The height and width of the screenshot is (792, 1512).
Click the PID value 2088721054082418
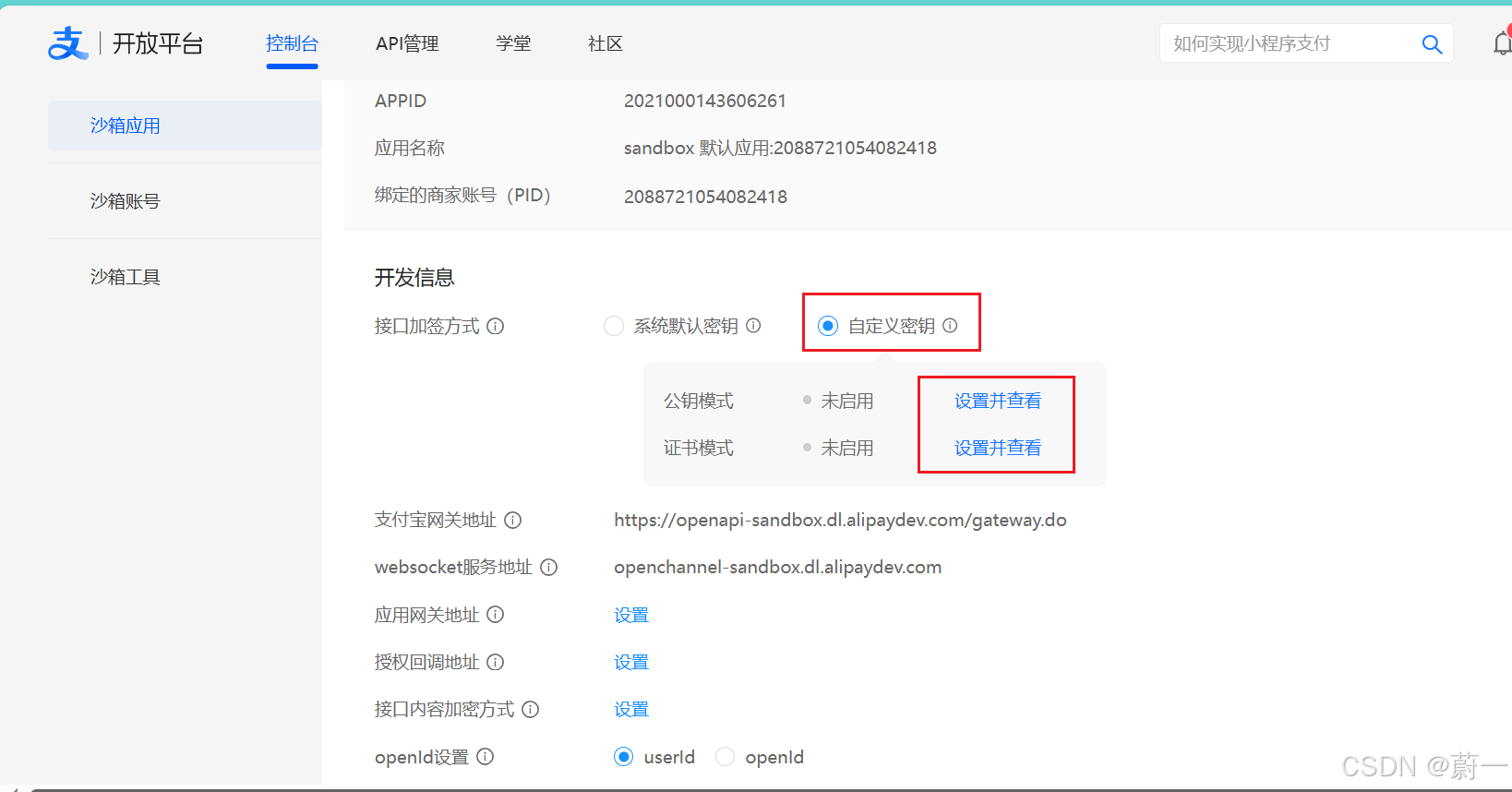point(705,197)
